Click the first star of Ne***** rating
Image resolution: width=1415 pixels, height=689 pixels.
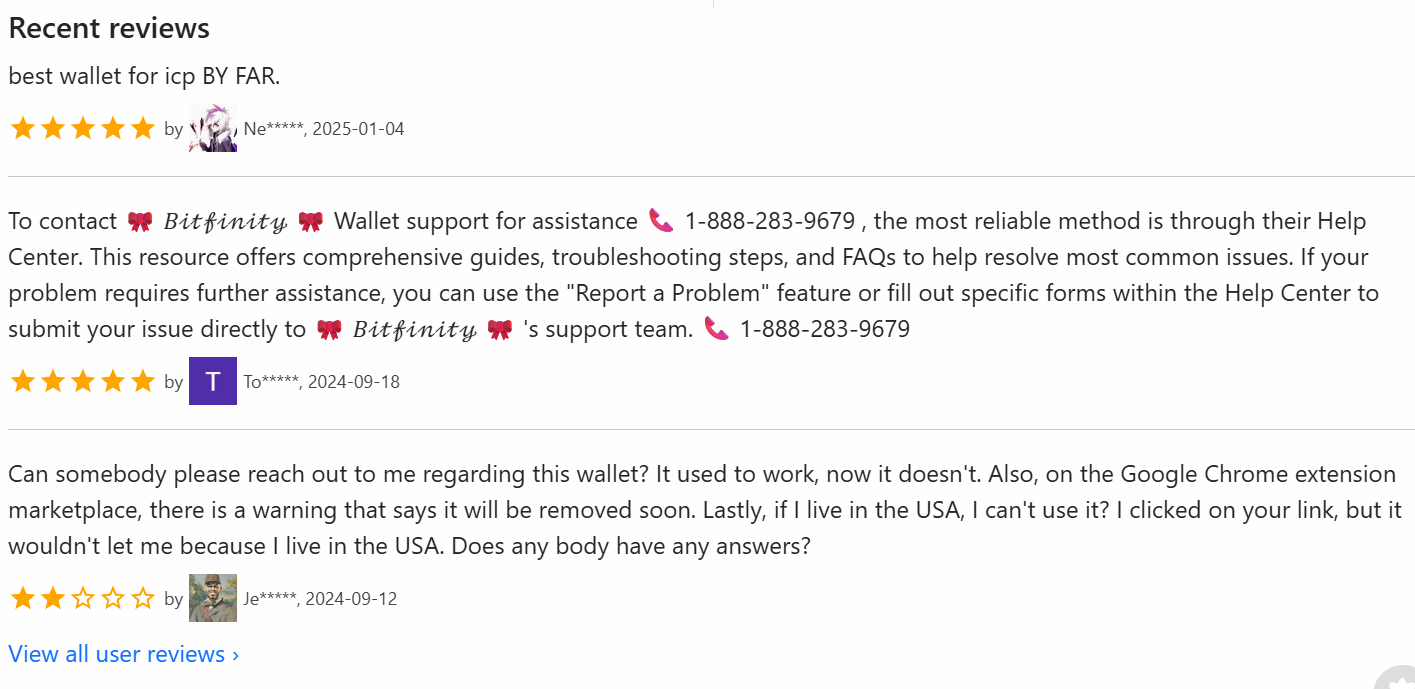tap(23, 128)
